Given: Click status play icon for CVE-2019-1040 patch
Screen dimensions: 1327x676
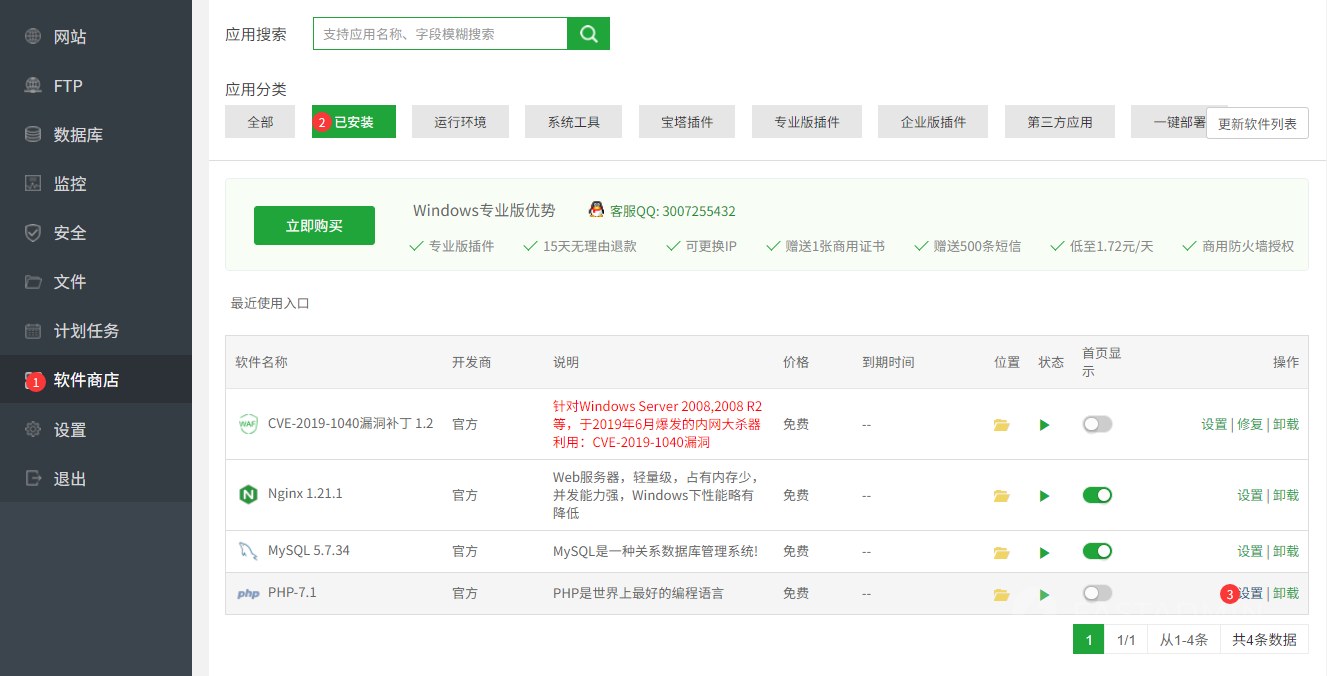Looking at the screenshot, I should coord(1044,425).
